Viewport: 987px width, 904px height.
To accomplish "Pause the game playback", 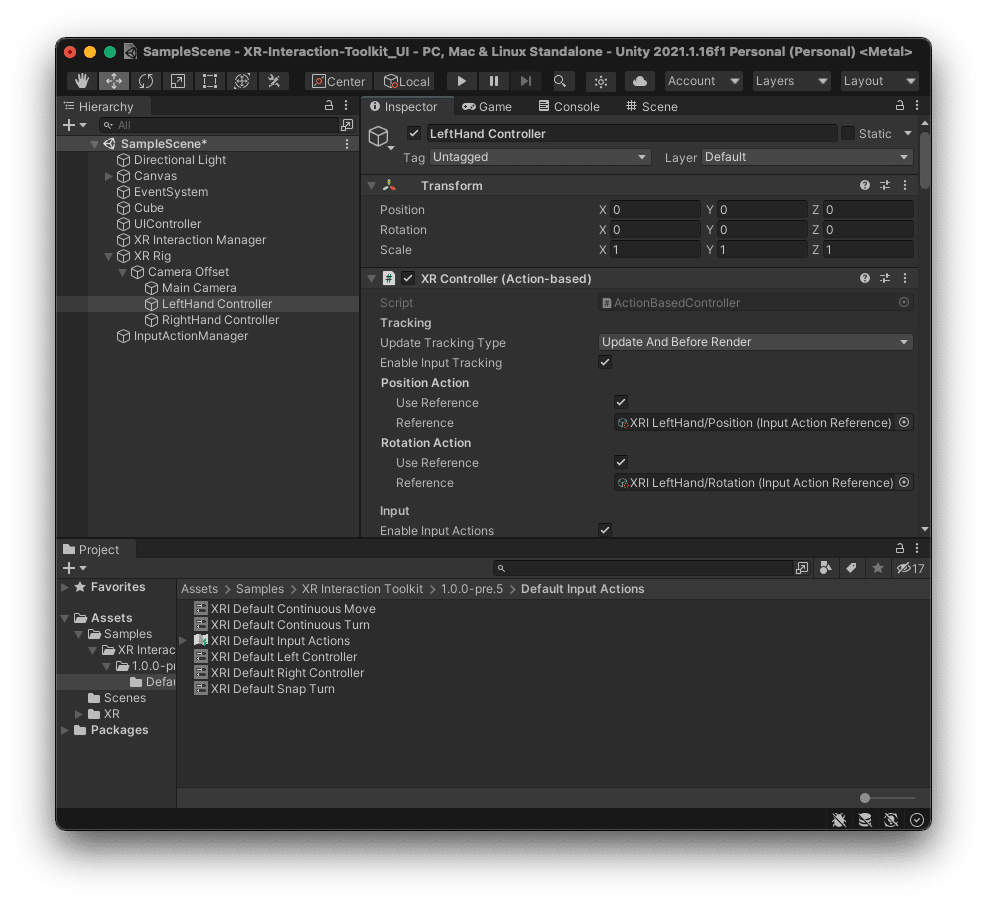I will coord(494,81).
